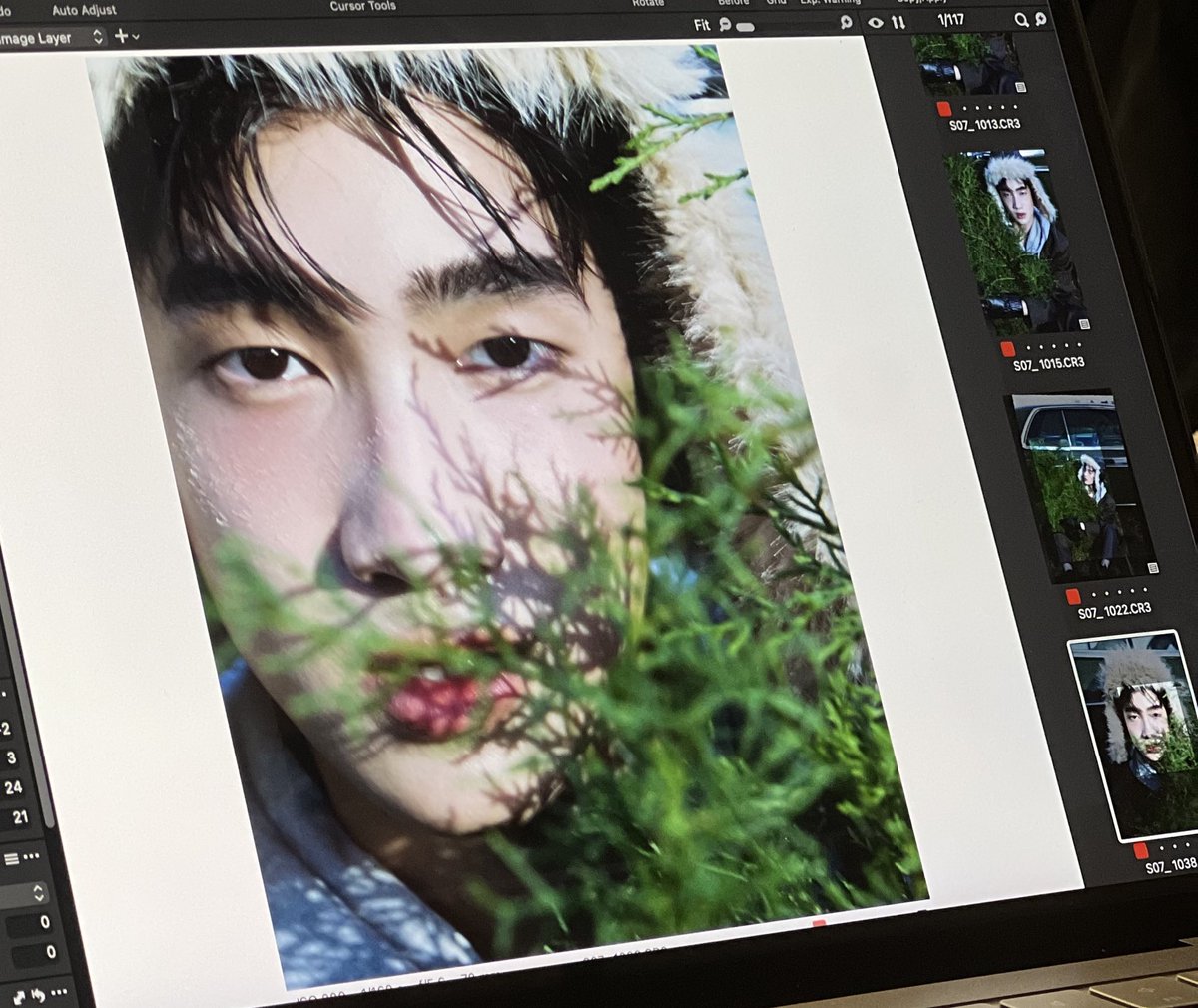Viewport: 1198px width, 1008px height.
Task: Click the value 3 in the left panel
Action: click(x=11, y=758)
